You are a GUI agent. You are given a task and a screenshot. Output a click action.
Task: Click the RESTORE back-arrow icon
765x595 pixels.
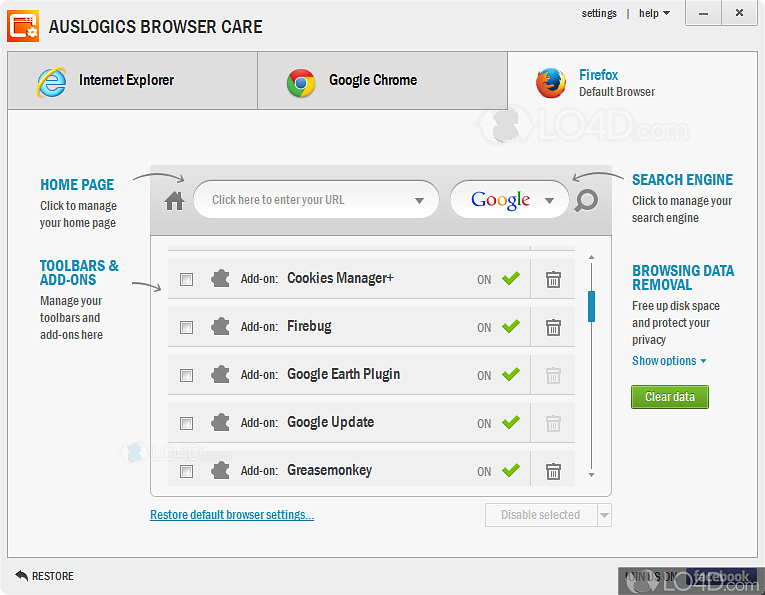21,575
